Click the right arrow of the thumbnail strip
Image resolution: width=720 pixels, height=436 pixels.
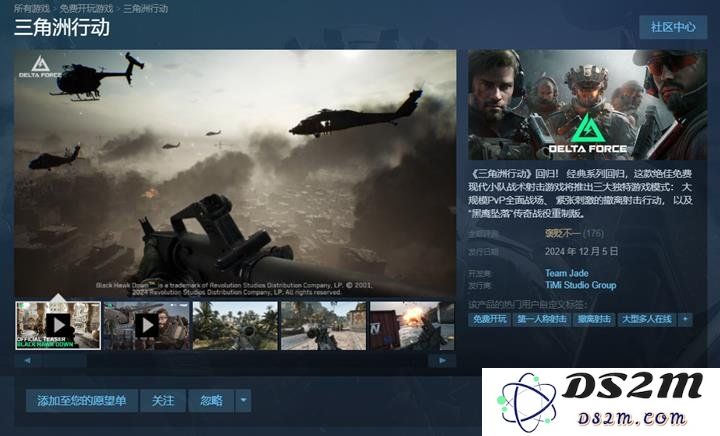click(x=442, y=361)
